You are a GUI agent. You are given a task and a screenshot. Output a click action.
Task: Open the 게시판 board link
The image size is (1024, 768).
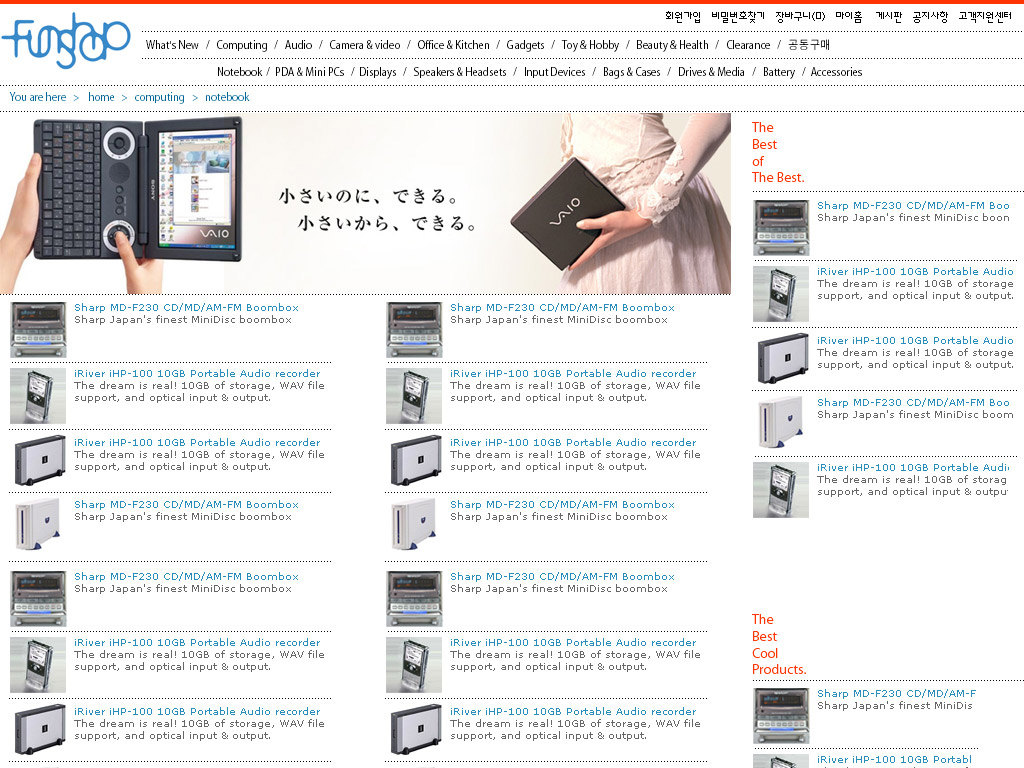point(888,16)
